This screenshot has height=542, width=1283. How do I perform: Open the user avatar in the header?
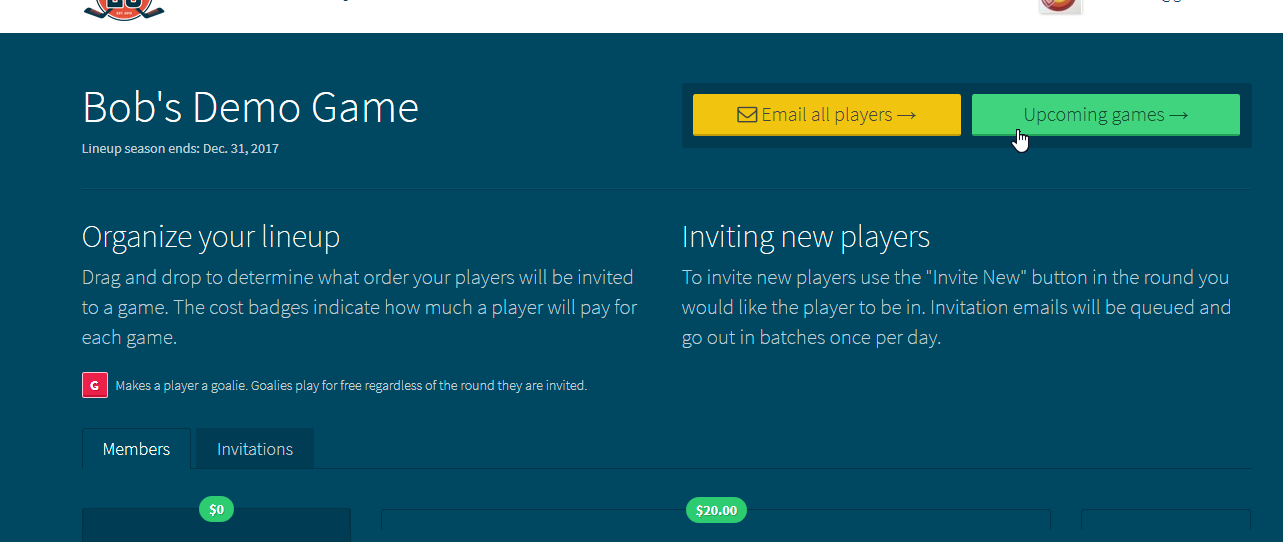point(1059,6)
